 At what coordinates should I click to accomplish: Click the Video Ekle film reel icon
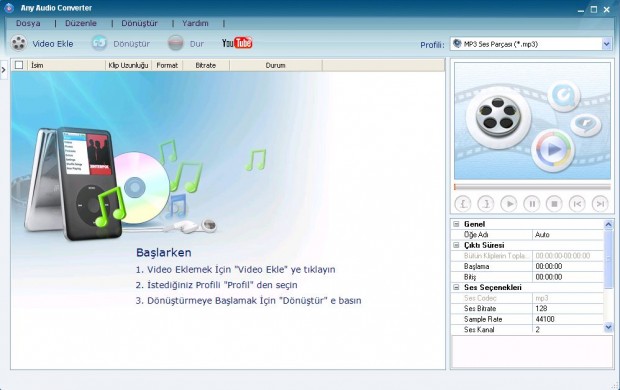coord(19,44)
